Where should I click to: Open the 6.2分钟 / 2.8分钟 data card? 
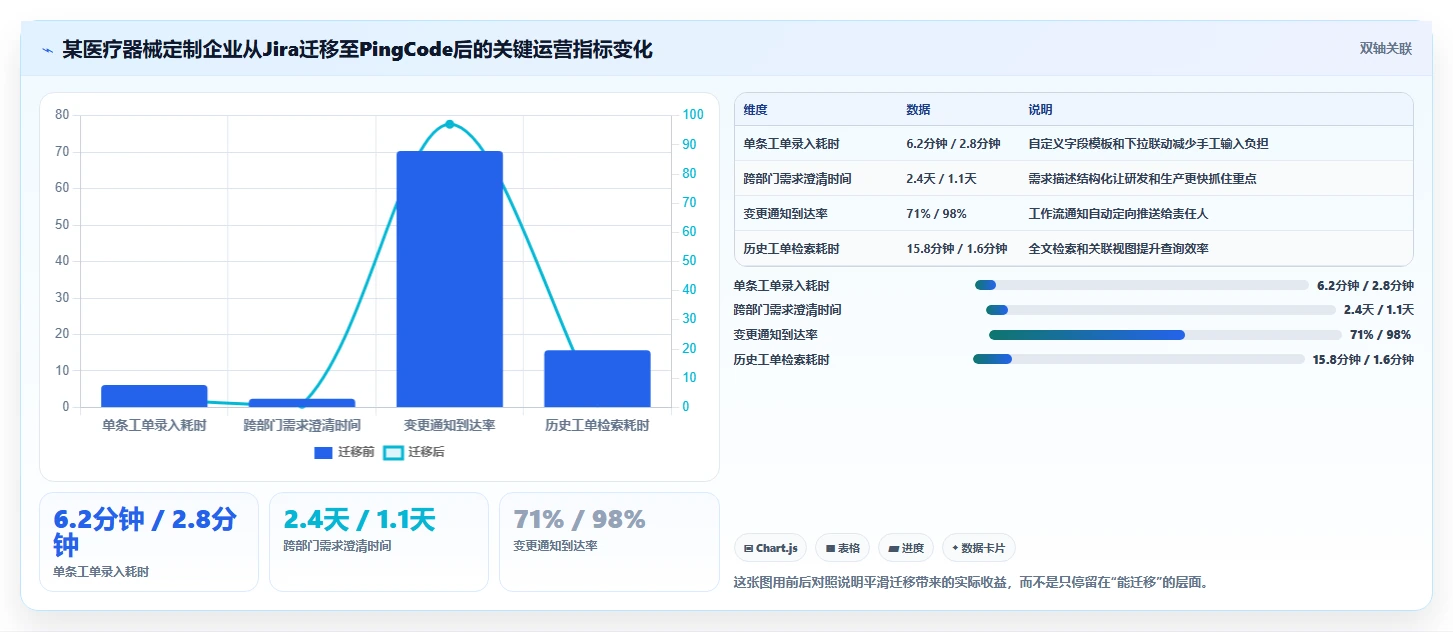[x=149, y=542]
